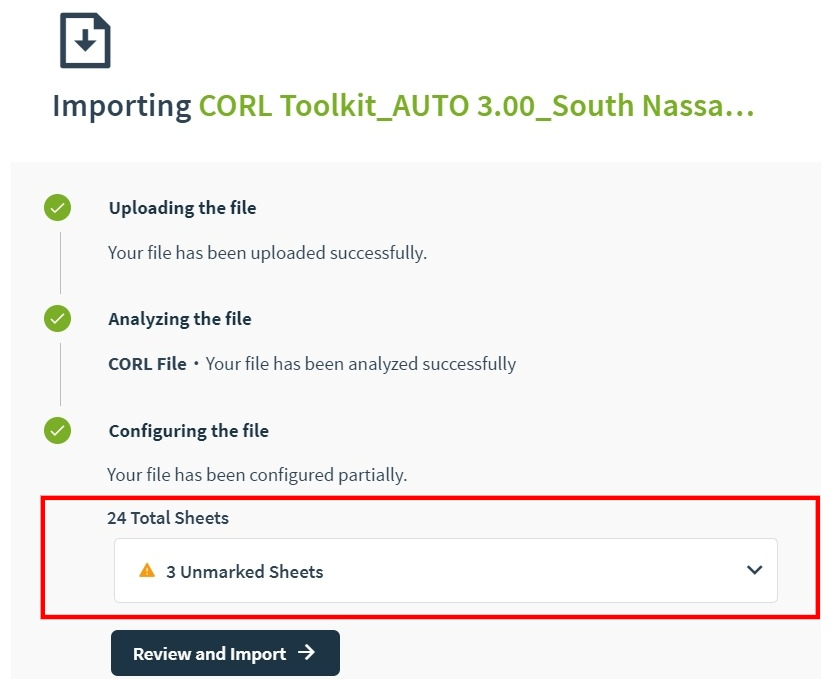
Task: Click the 3 Unmarked Sheets text label
Action: (244, 571)
